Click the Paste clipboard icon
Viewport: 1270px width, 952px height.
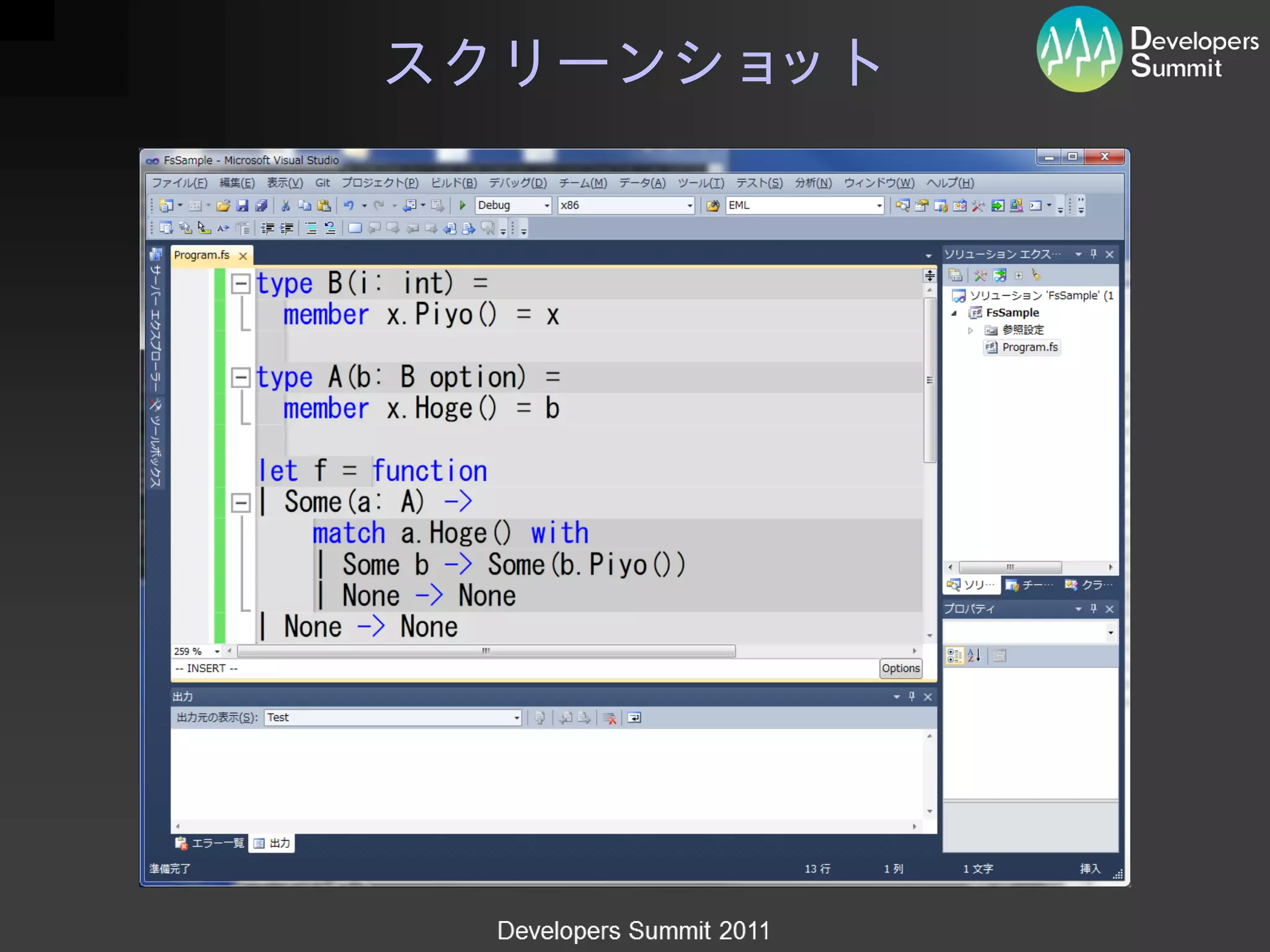[x=324, y=206]
